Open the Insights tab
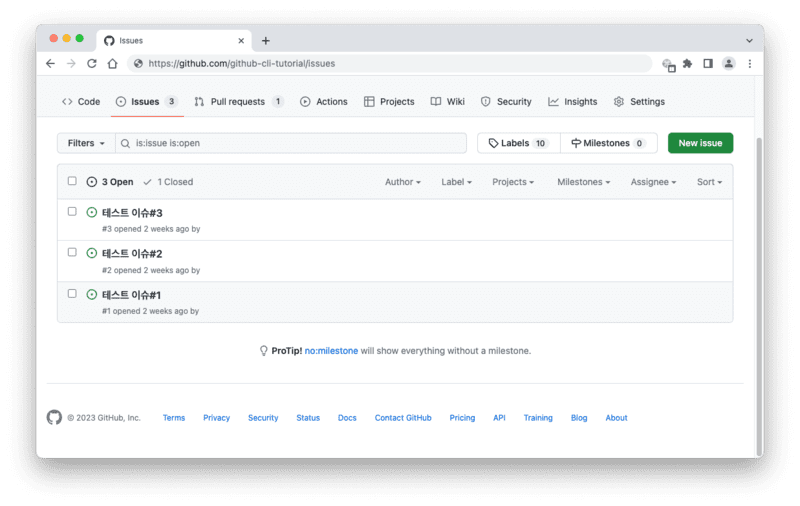Viewport: 800px width, 506px height. tap(573, 102)
